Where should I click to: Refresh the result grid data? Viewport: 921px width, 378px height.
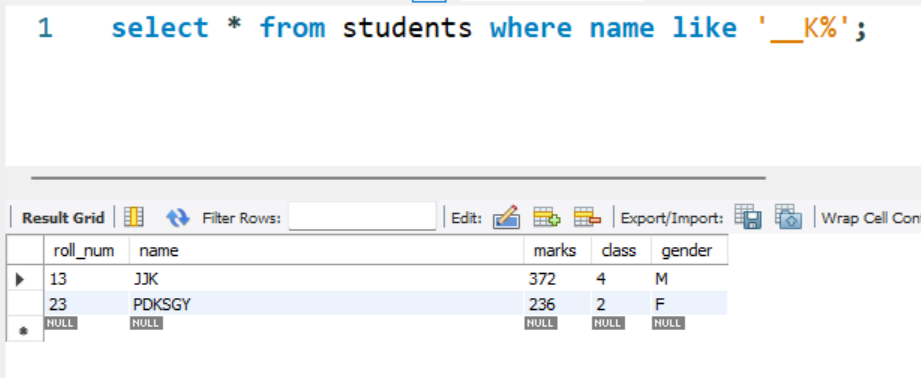177,218
